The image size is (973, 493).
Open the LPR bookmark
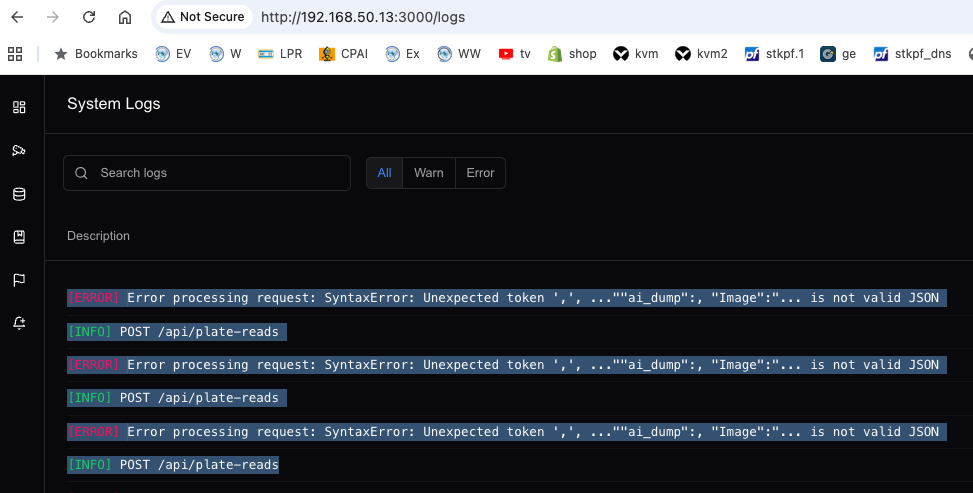(x=279, y=54)
